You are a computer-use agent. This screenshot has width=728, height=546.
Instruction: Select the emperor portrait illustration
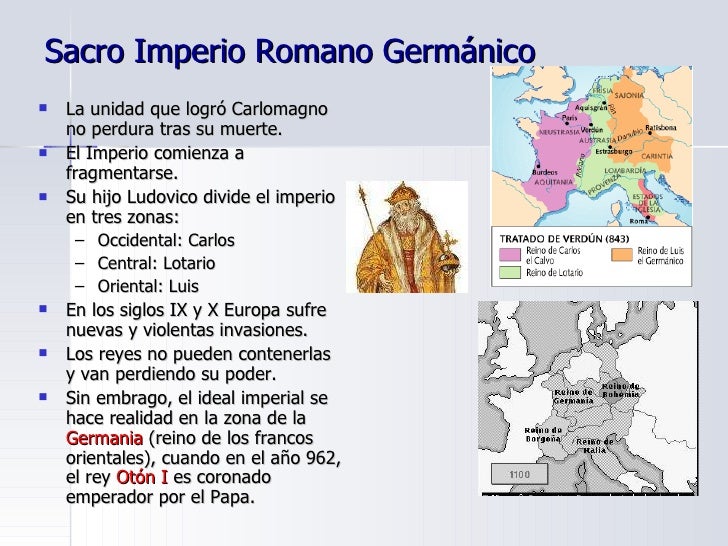(407, 237)
